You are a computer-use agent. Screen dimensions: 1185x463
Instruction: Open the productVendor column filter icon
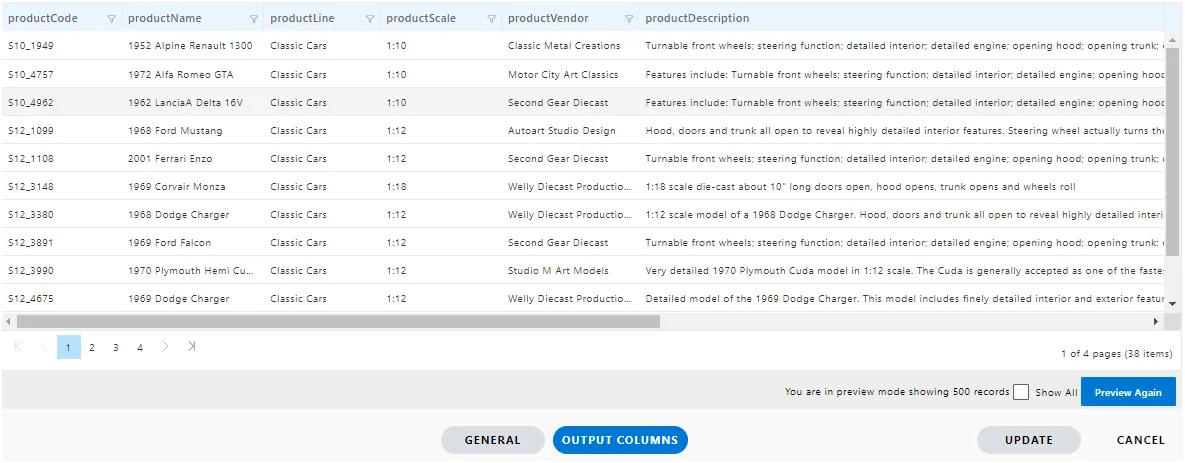pyautogui.click(x=629, y=19)
